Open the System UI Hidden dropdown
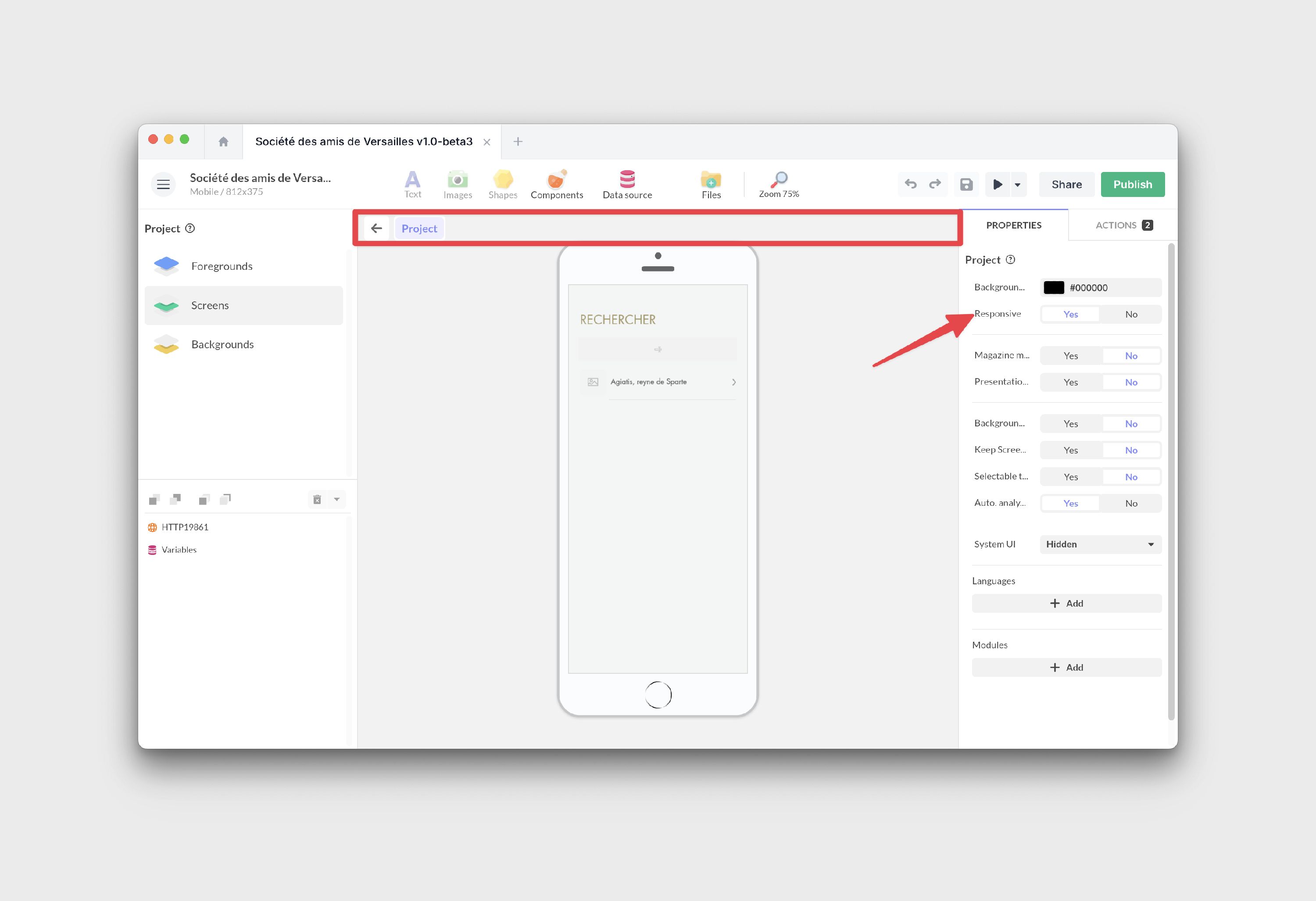The image size is (1316, 901). [x=1100, y=544]
